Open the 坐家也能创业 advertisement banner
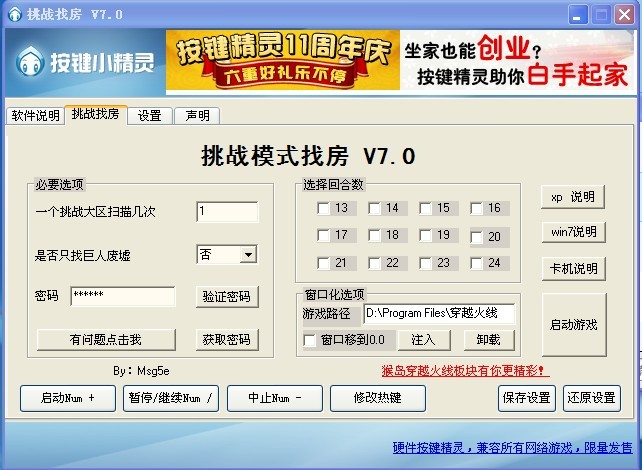 pyautogui.click(x=517, y=60)
